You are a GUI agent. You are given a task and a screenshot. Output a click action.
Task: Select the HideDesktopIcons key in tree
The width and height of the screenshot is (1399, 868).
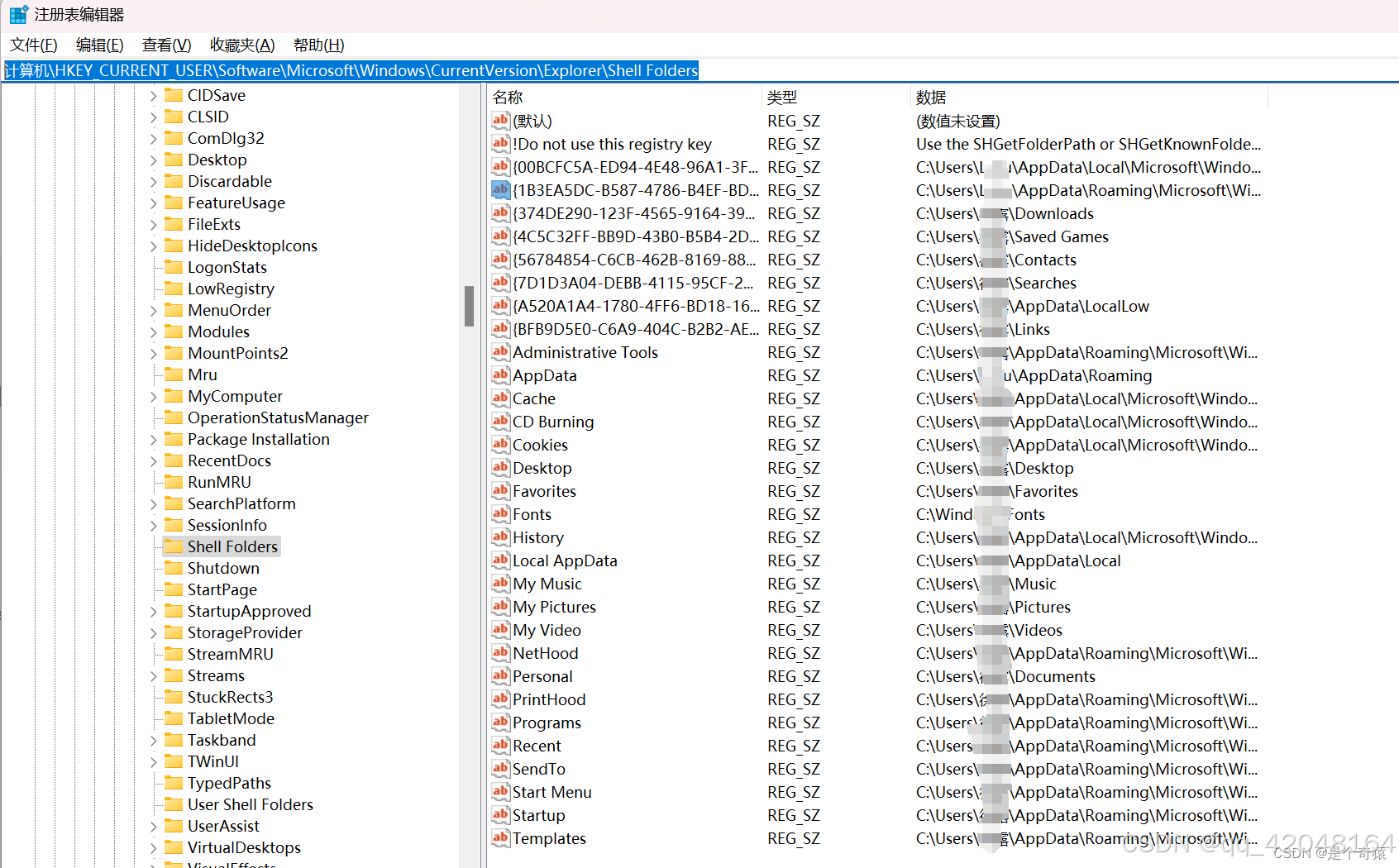pos(252,246)
